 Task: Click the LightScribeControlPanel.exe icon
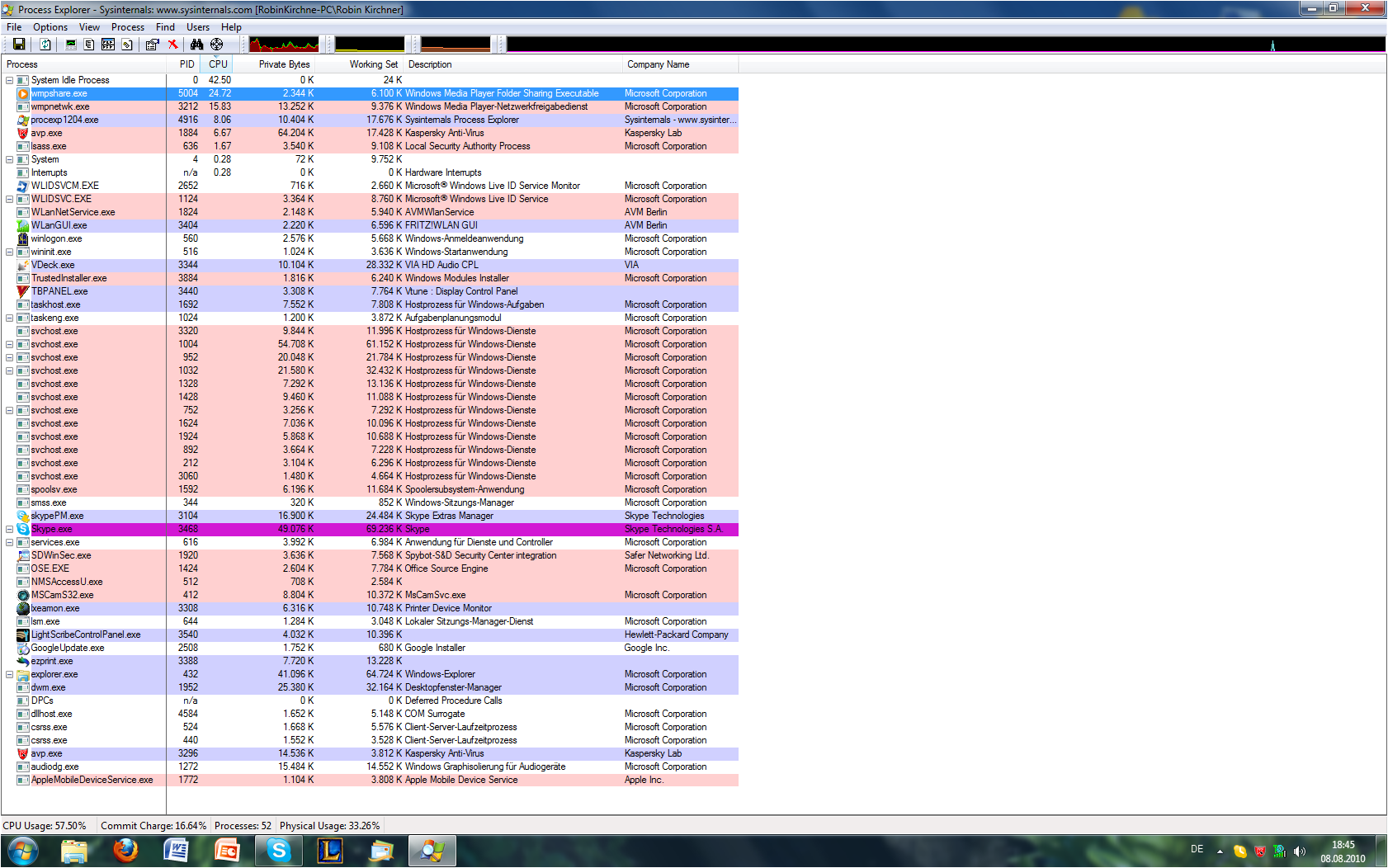click(x=23, y=635)
